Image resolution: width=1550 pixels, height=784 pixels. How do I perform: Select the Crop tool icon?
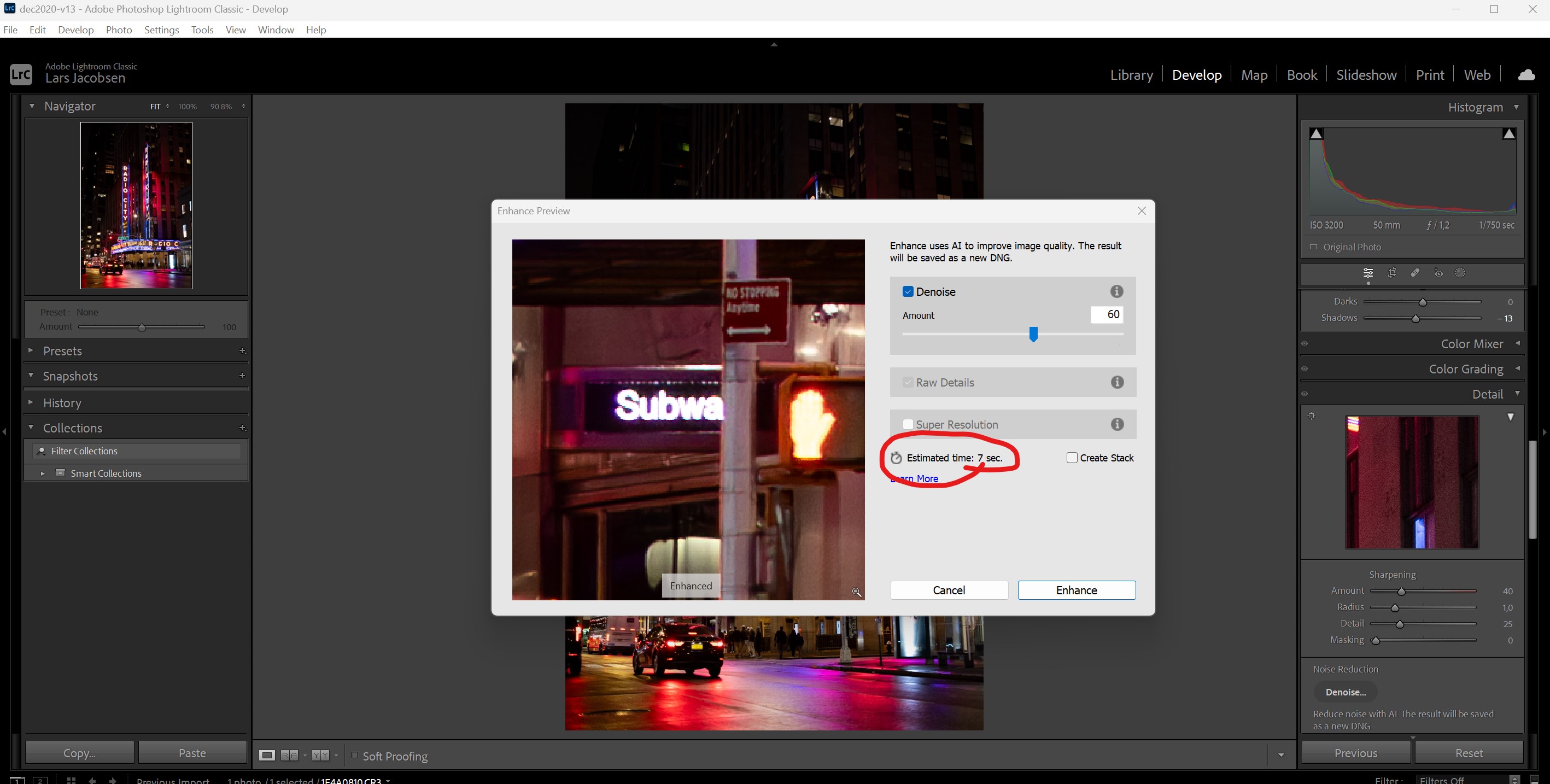[x=1392, y=273]
